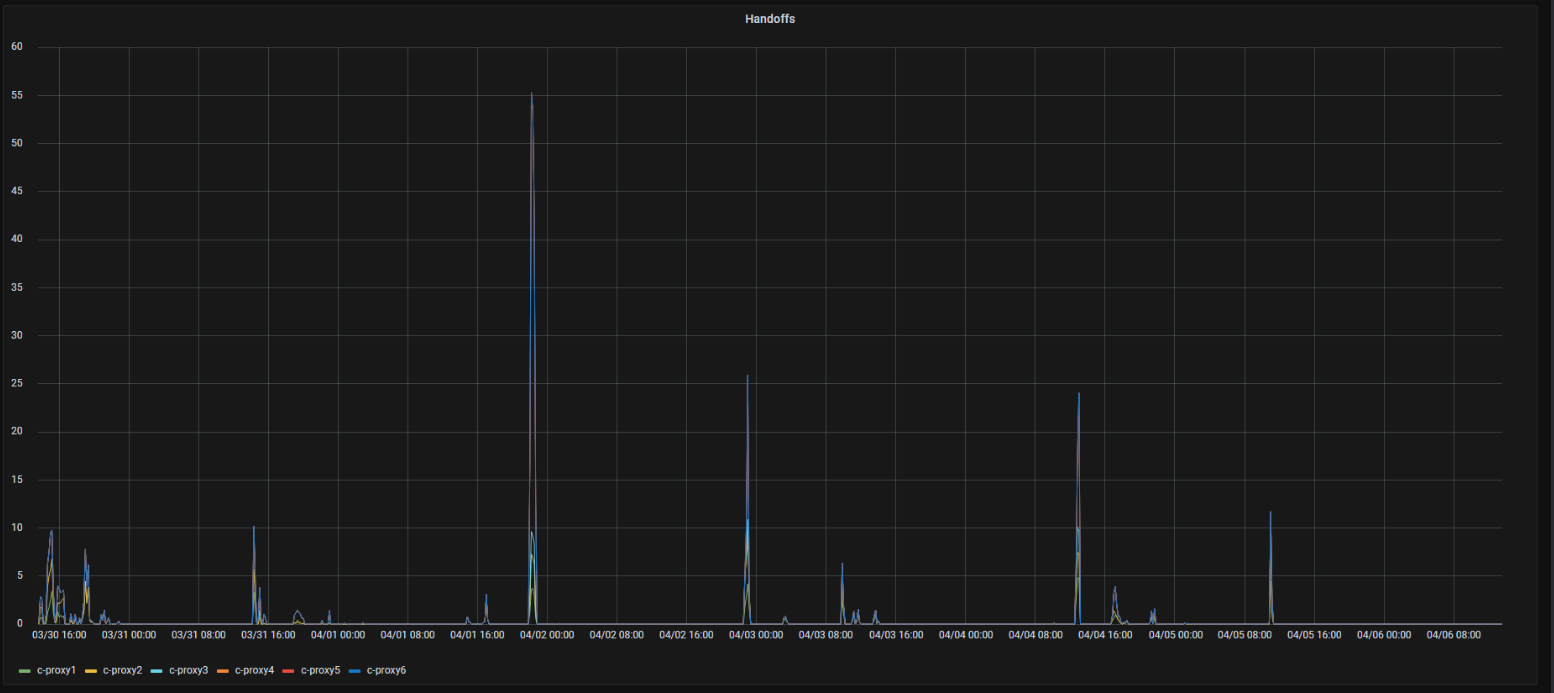Open the Handoffs panel title menu
Viewport: 1554px width, 693px height.
point(769,19)
